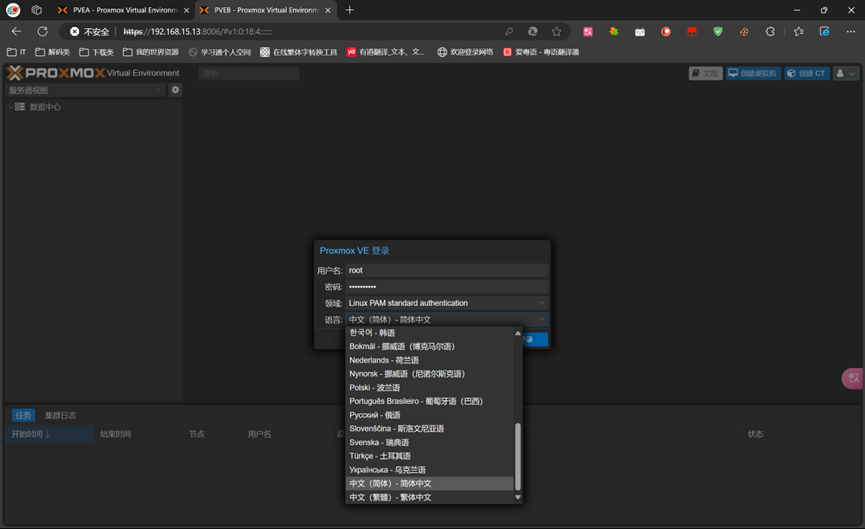Open the red storefront extension icon
The image size is (865, 529).
pyautogui.click(x=692, y=31)
